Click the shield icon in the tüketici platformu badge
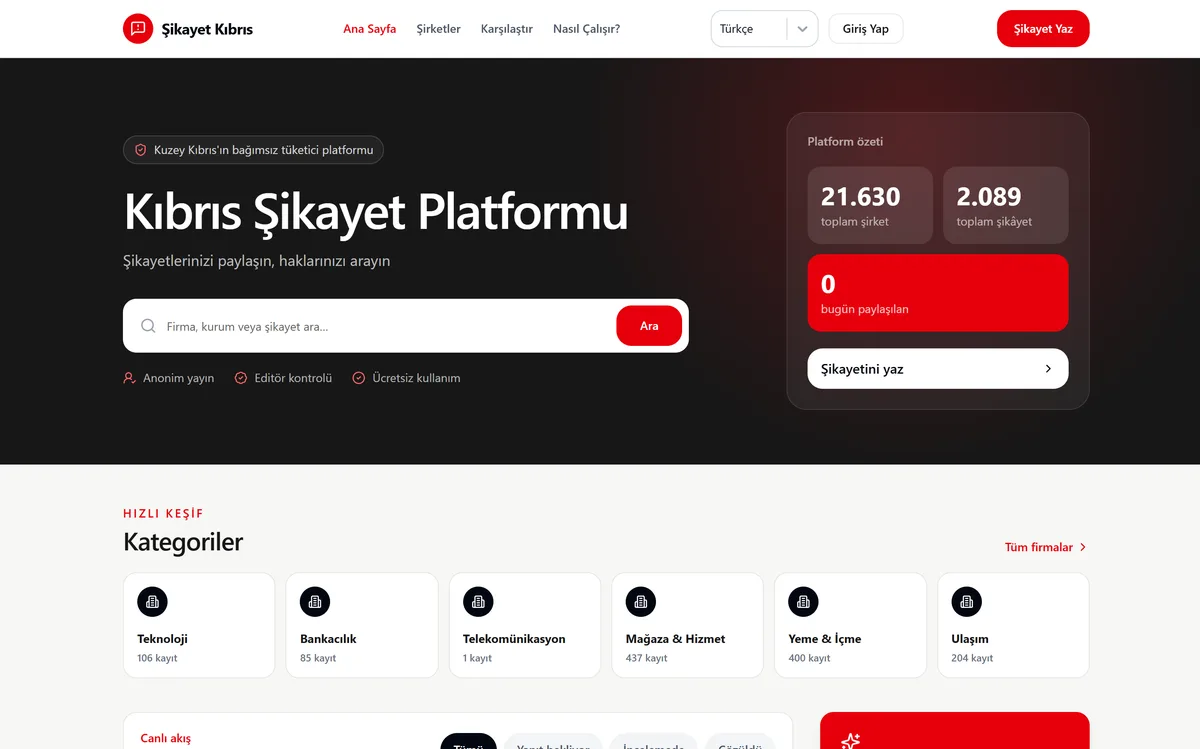Screen dimensions: 1200x749 click(x=141, y=150)
